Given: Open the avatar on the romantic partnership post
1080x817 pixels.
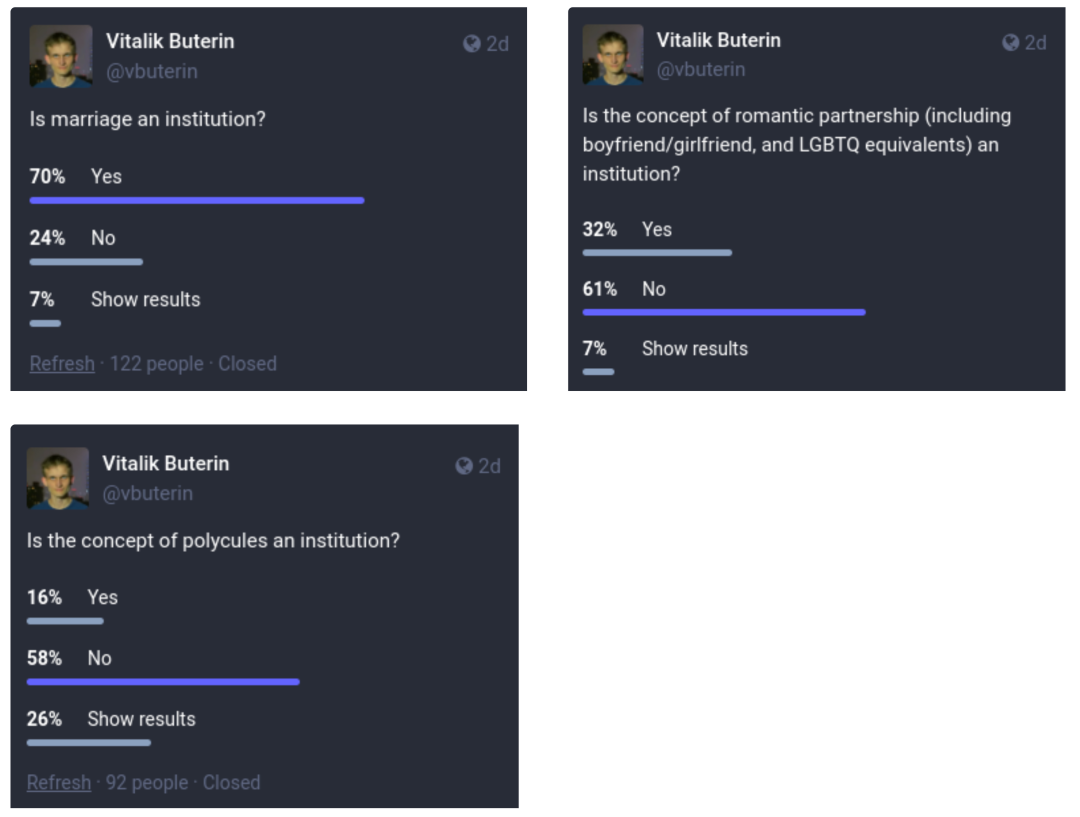Looking at the screenshot, I should (612, 55).
